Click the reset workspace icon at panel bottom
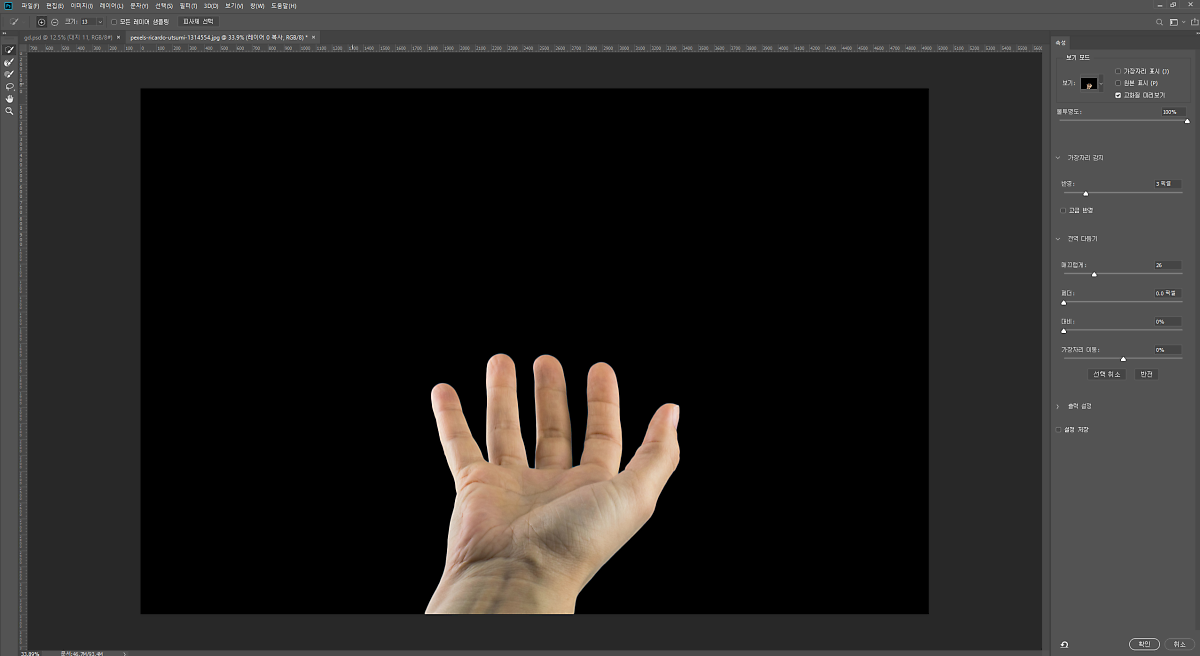This screenshot has height=656, width=1200. click(1064, 645)
